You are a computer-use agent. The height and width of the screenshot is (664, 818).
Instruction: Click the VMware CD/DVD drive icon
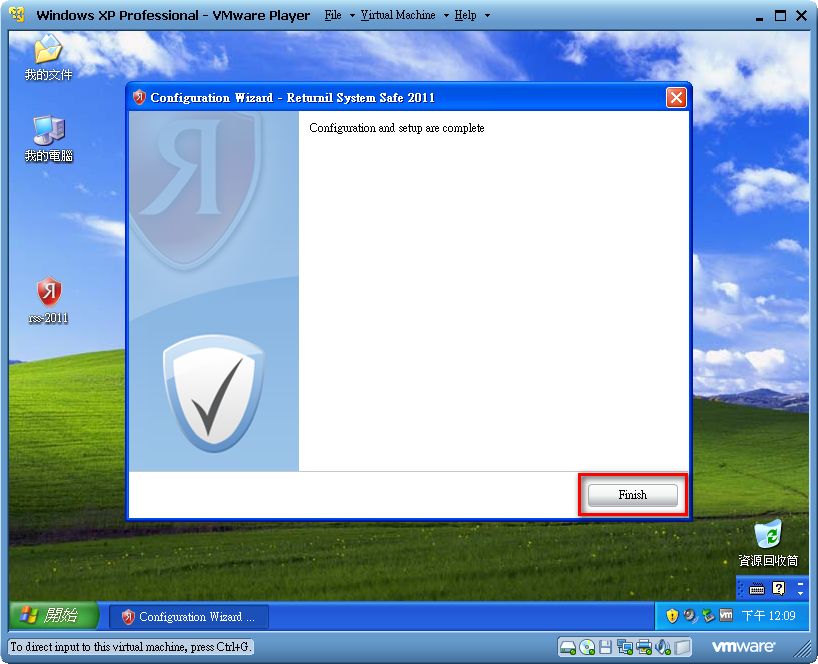(x=587, y=647)
